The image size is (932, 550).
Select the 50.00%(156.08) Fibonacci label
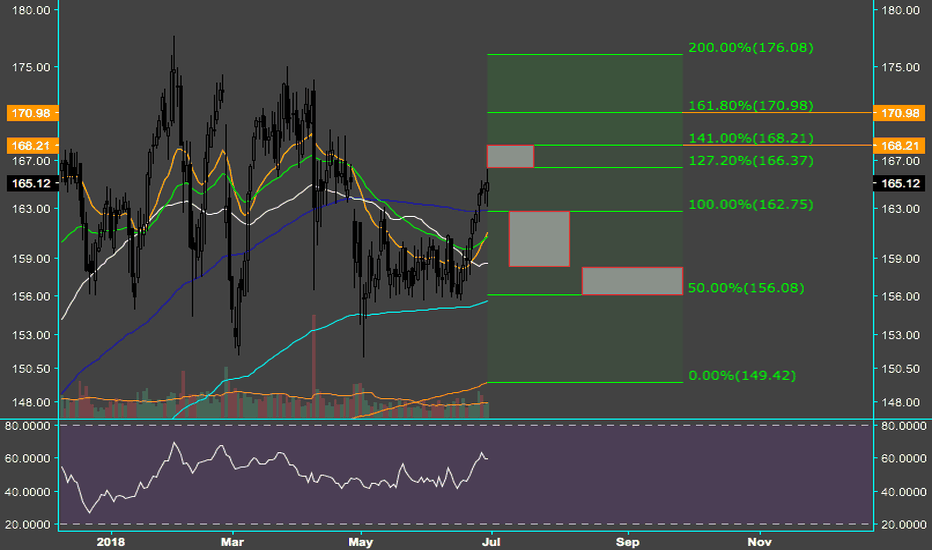click(x=746, y=288)
